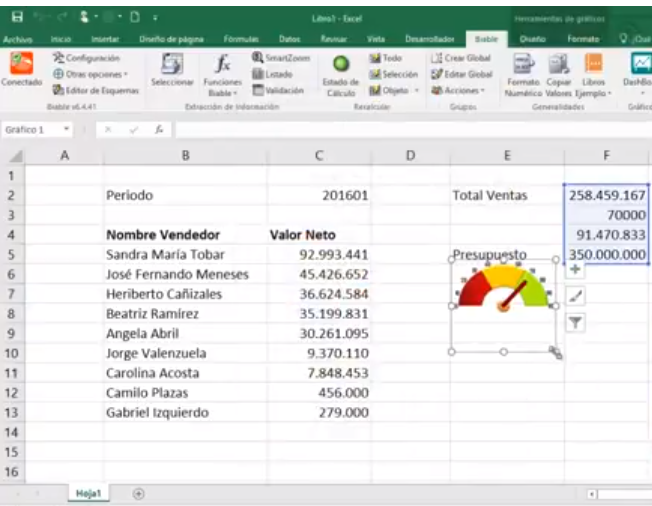Image resolution: width=652 pixels, height=506 pixels.
Task: Add a new sheet with plus button
Action: [138, 493]
